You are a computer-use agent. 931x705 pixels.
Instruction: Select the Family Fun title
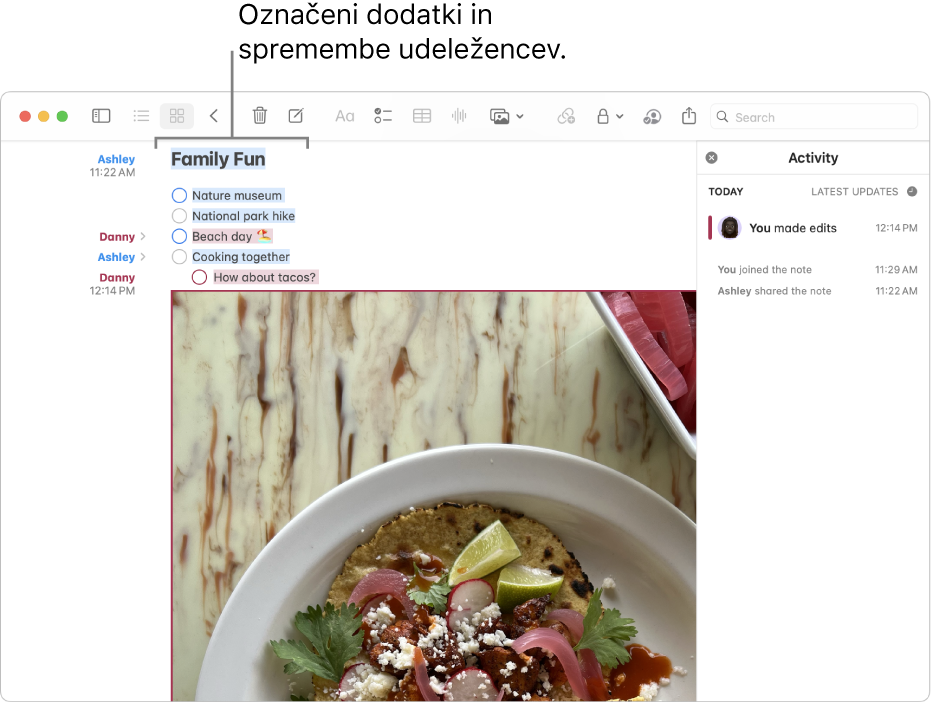point(218,159)
